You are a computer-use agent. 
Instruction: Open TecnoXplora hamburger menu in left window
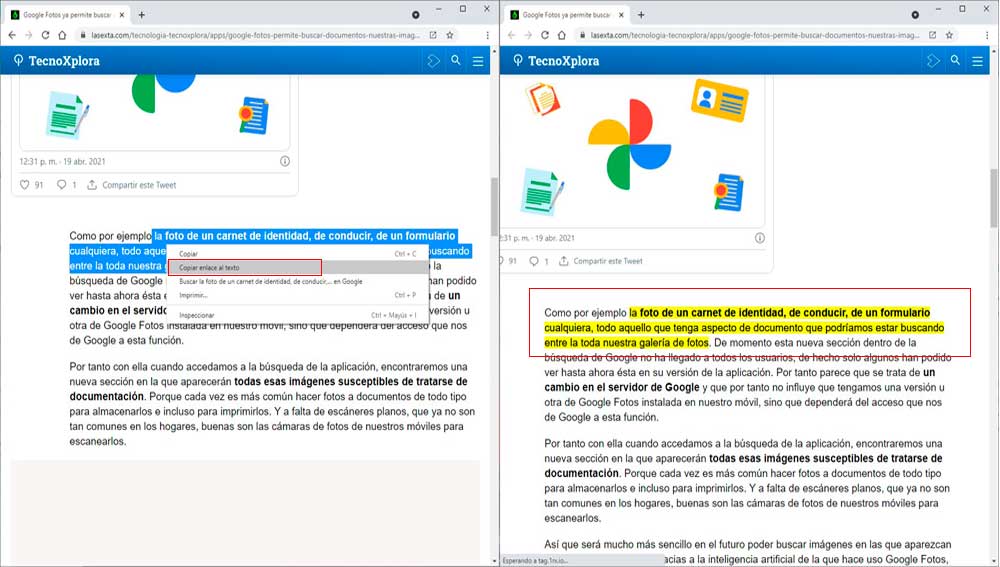[x=478, y=61]
